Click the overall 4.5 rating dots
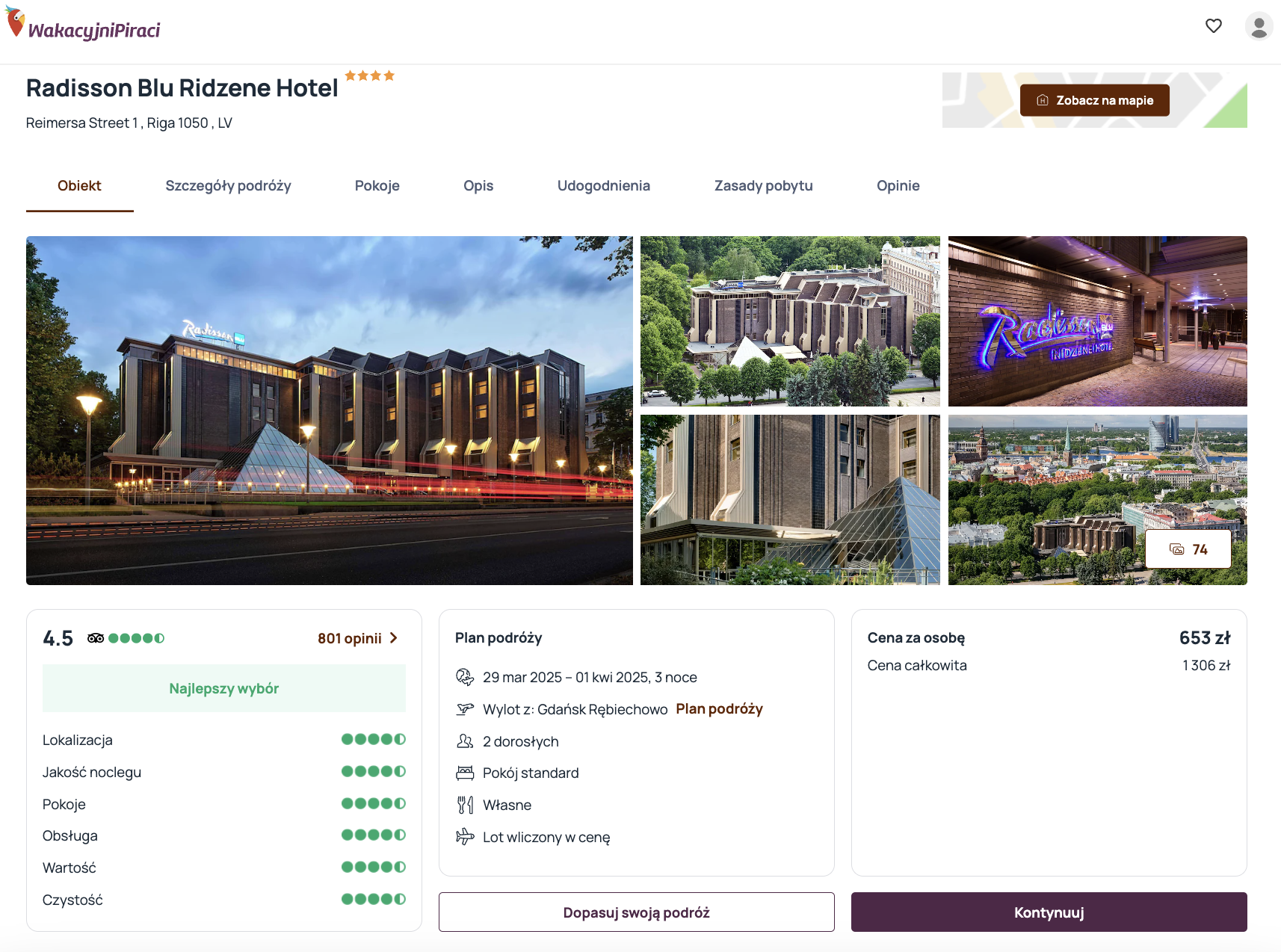 137,638
